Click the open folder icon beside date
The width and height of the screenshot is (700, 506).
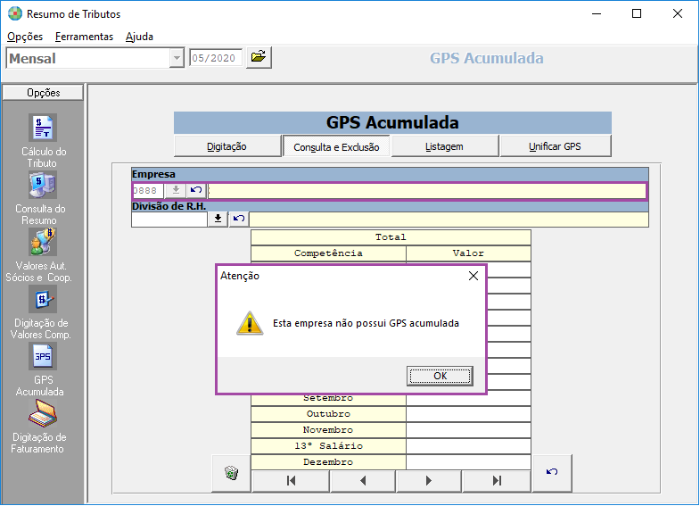pos(258,57)
